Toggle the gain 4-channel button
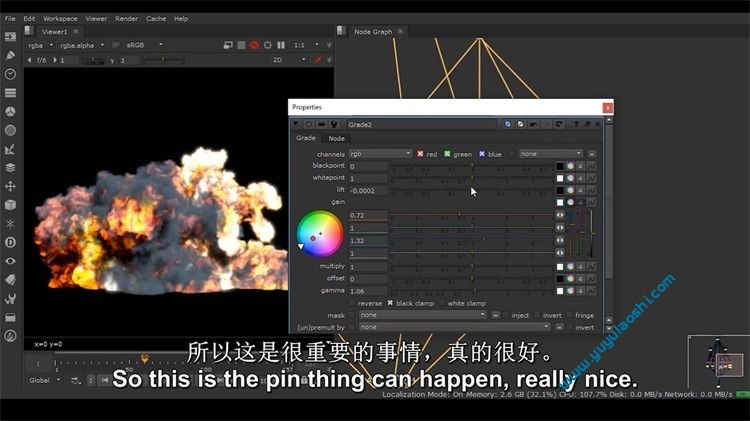The image size is (750, 421). (580, 202)
